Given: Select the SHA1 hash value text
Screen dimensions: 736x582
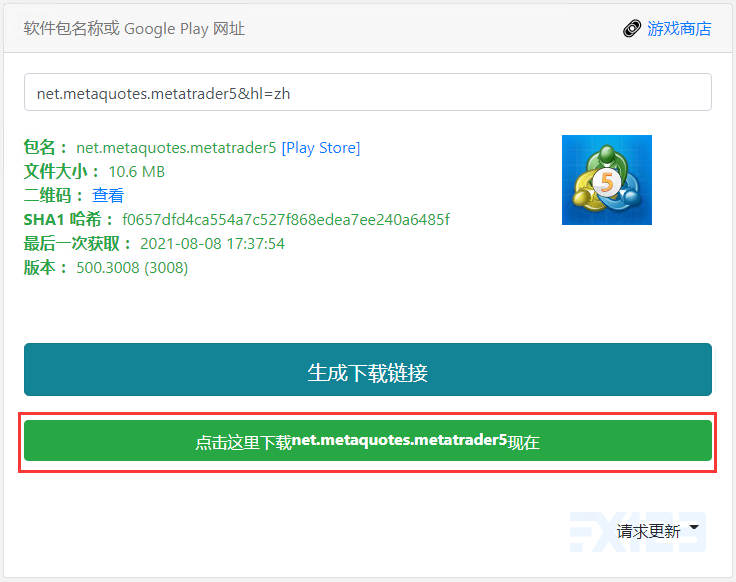Looking at the screenshot, I should 286,219.
